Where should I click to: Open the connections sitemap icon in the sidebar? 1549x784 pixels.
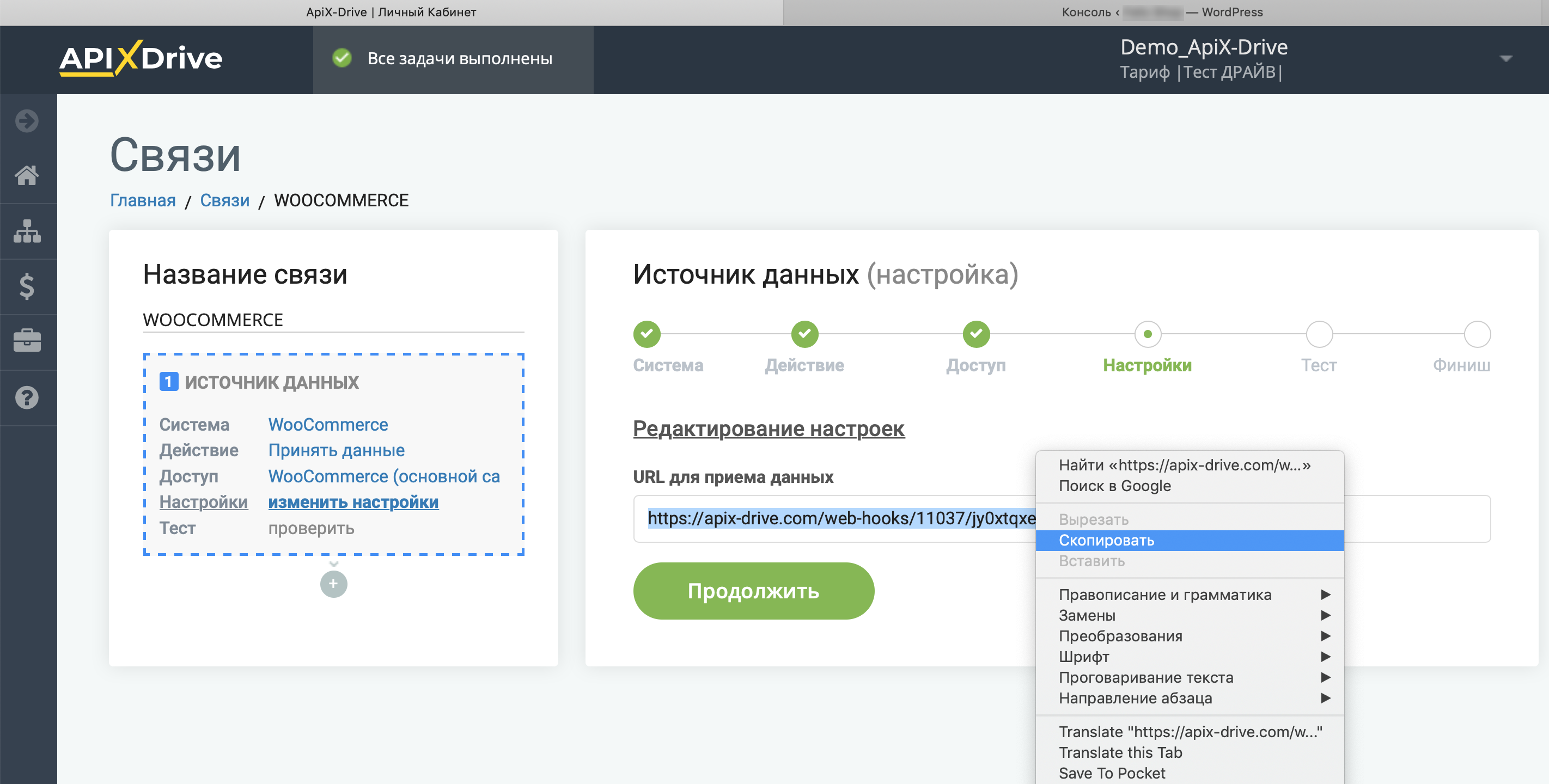click(x=27, y=231)
